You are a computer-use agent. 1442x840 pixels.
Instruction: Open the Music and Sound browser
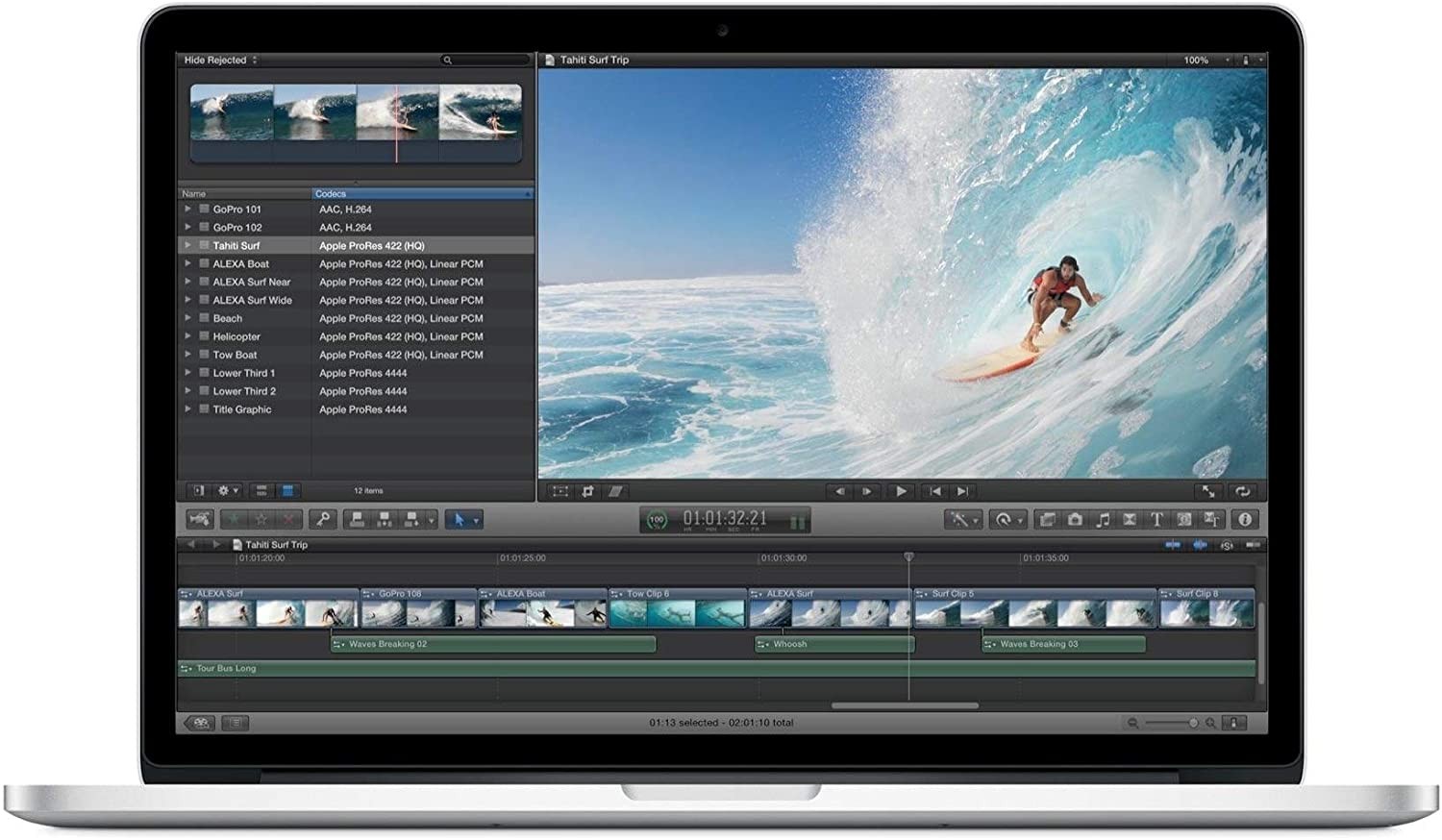tap(1103, 520)
